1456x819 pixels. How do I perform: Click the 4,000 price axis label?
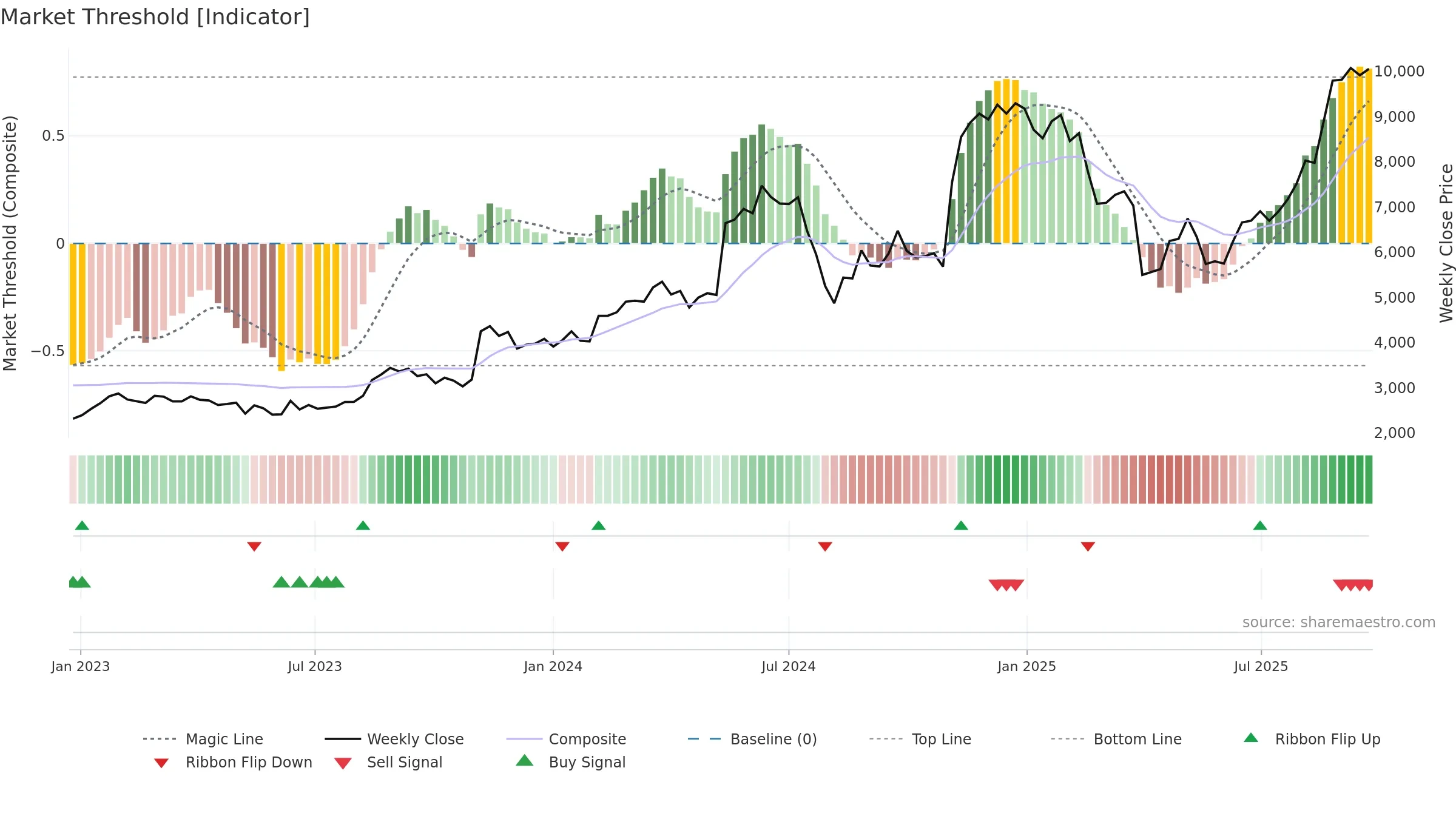click(1395, 342)
